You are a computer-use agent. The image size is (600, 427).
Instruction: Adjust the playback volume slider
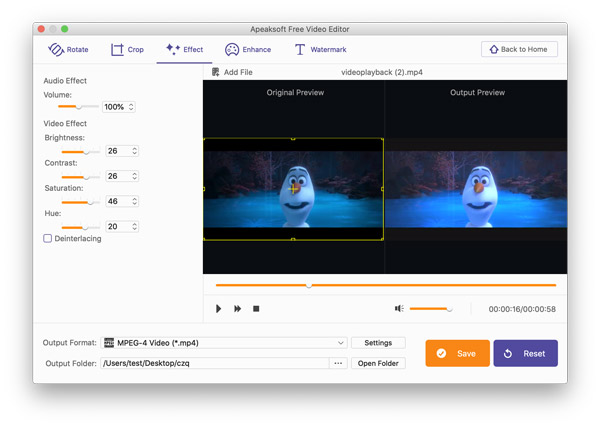431,308
